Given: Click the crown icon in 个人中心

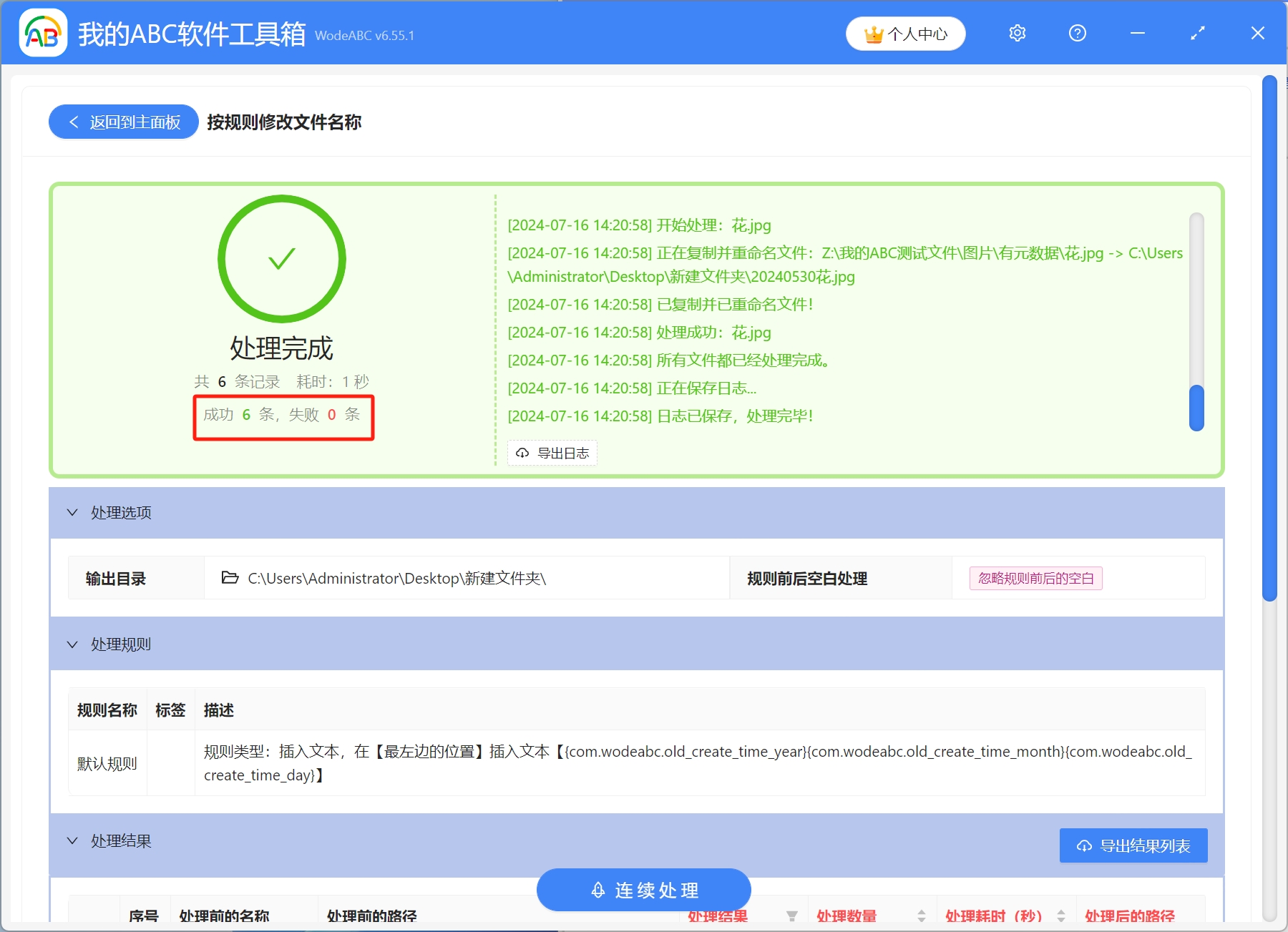Looking at the screenshot, I should (872, 33).
